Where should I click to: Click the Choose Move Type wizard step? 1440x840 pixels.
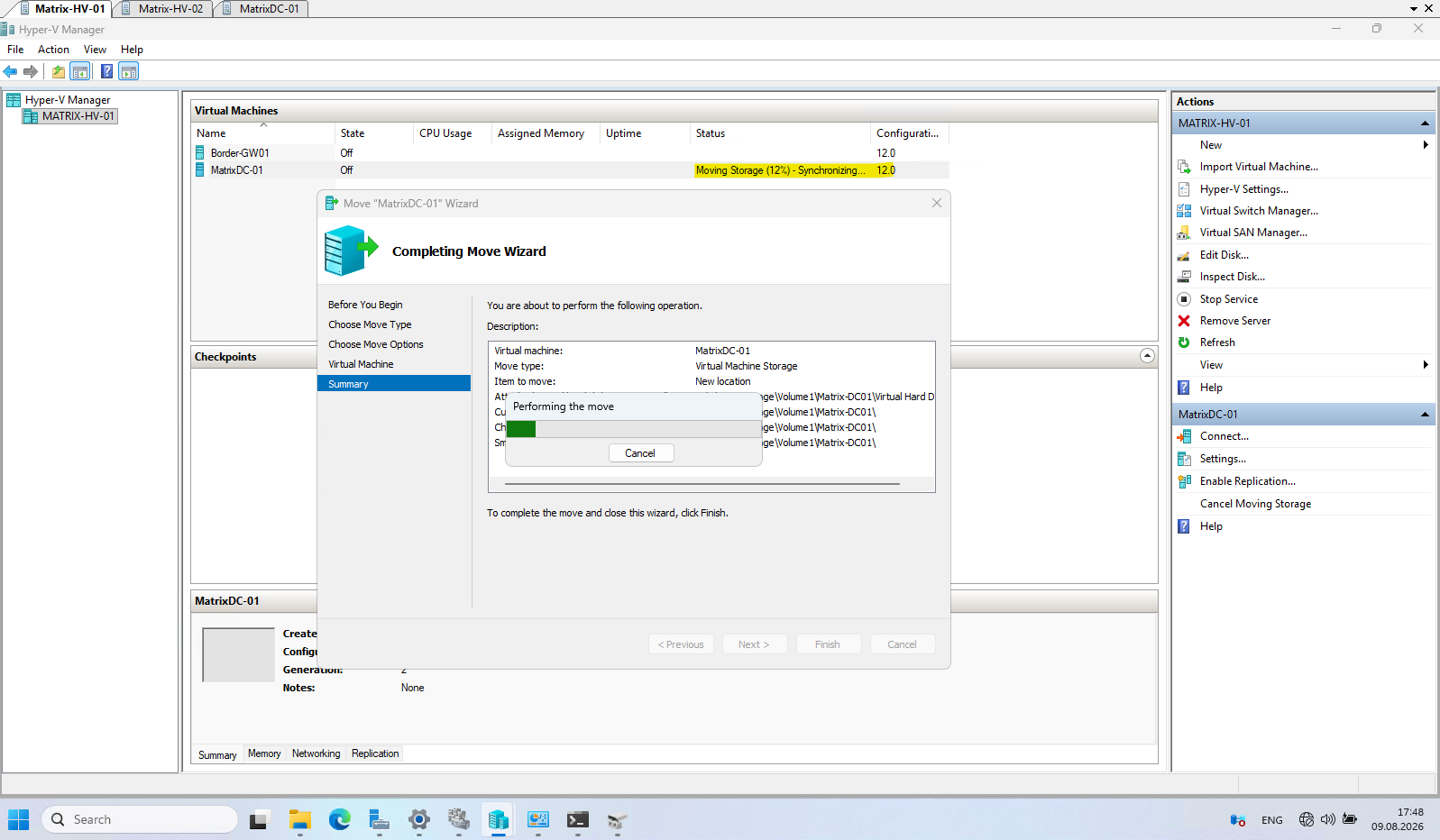click(370, 324)
